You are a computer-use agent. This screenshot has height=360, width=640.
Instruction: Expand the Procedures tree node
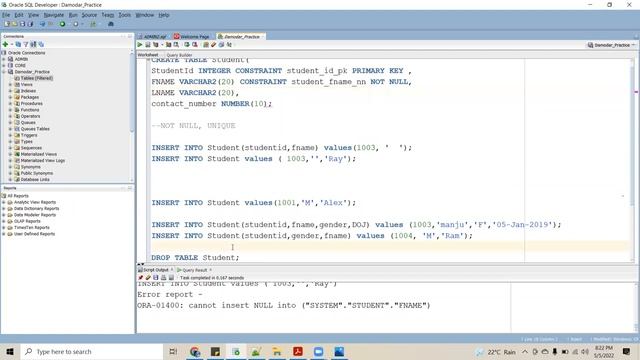(10, 104)
